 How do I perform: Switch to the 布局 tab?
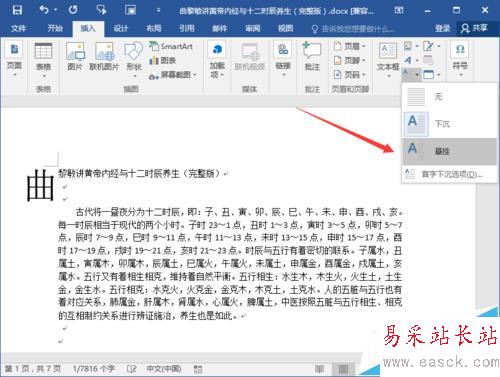point(154,28)
